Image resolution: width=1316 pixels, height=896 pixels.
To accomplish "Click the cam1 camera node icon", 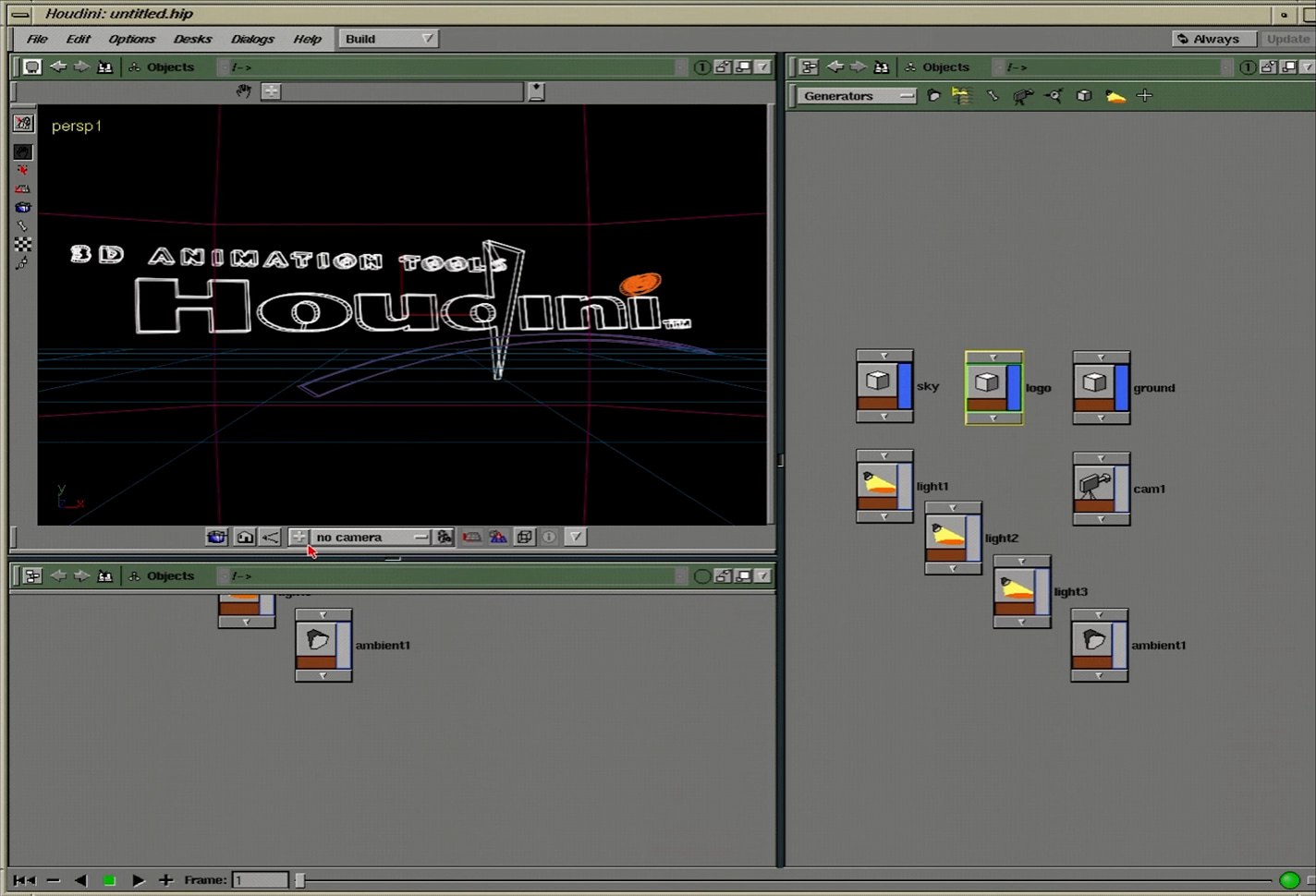I will click(x=1095, y=487).
